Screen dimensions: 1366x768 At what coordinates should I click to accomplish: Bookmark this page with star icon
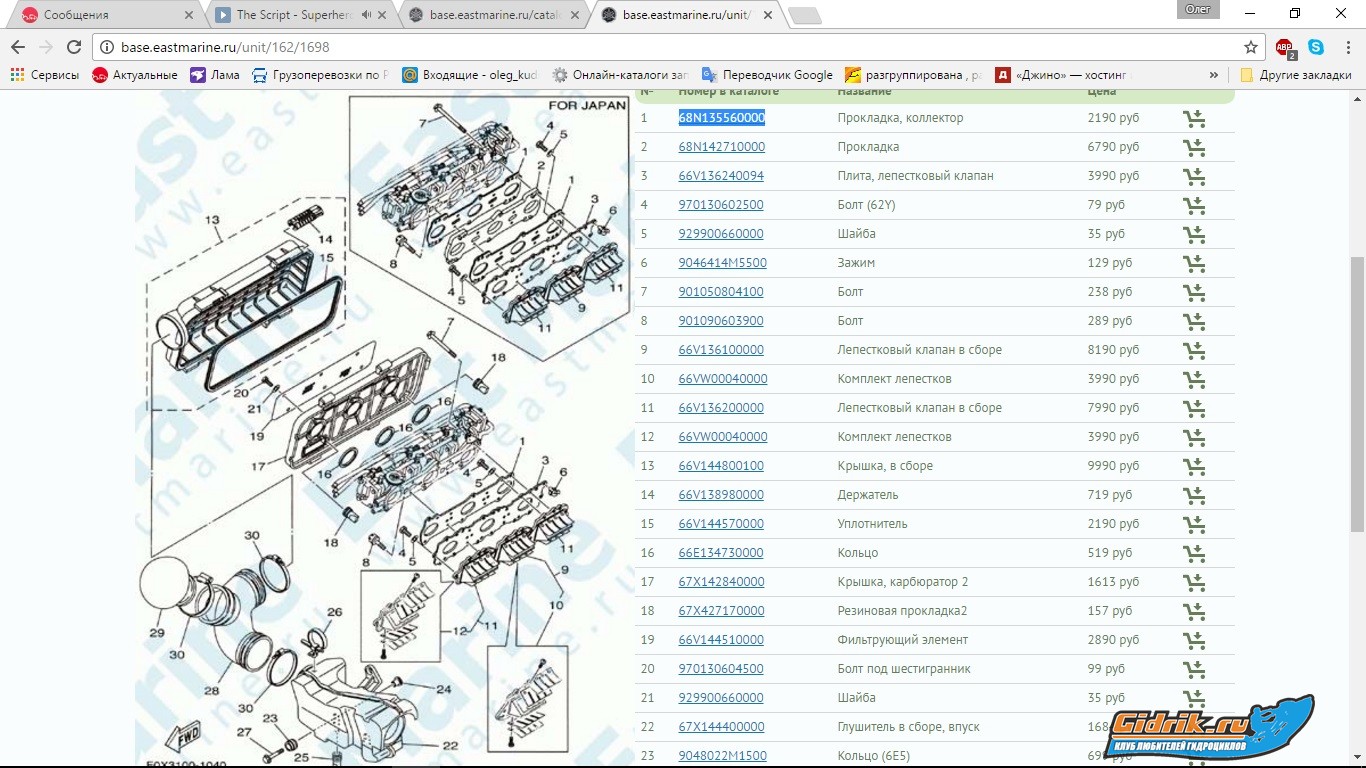coord(1250,47)
